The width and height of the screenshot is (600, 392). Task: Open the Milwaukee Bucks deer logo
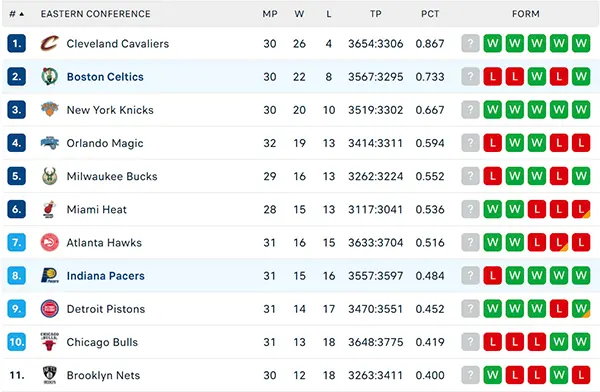50,176
